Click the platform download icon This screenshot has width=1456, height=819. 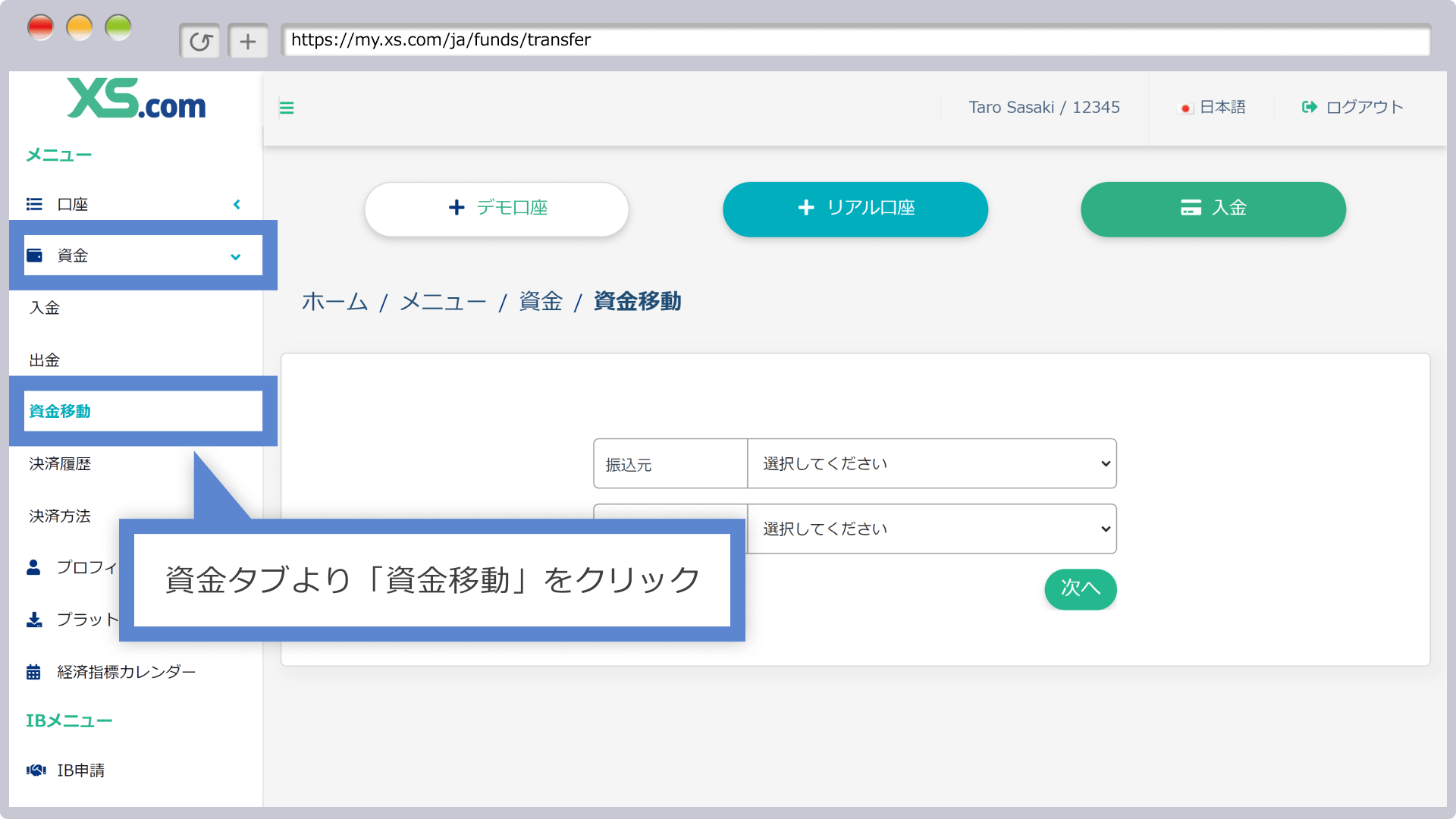(34, 620)
